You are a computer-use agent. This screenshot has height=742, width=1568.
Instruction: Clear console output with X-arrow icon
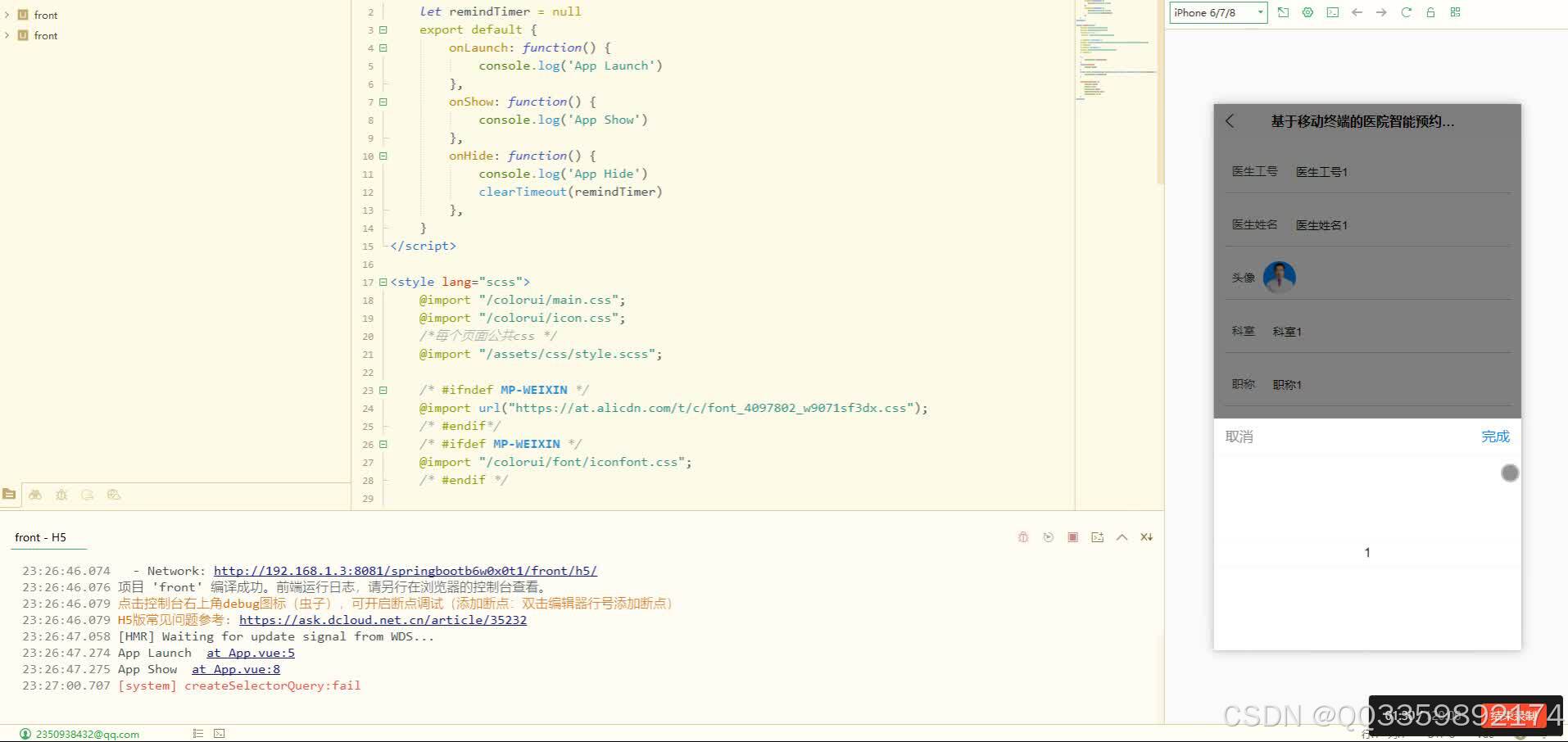point(1147,537)
